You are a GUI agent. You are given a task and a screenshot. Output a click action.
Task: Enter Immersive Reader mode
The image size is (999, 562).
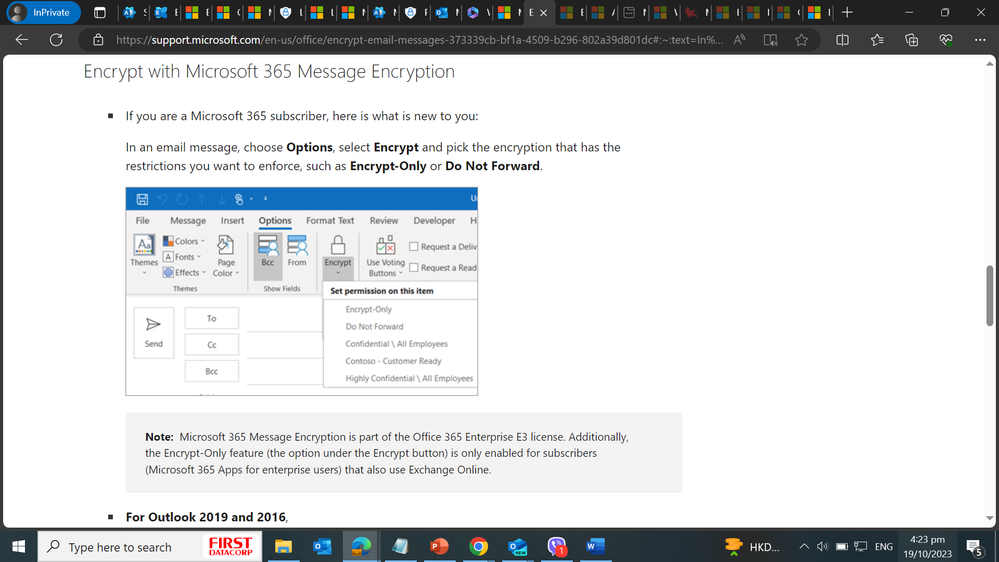(770, 40)
